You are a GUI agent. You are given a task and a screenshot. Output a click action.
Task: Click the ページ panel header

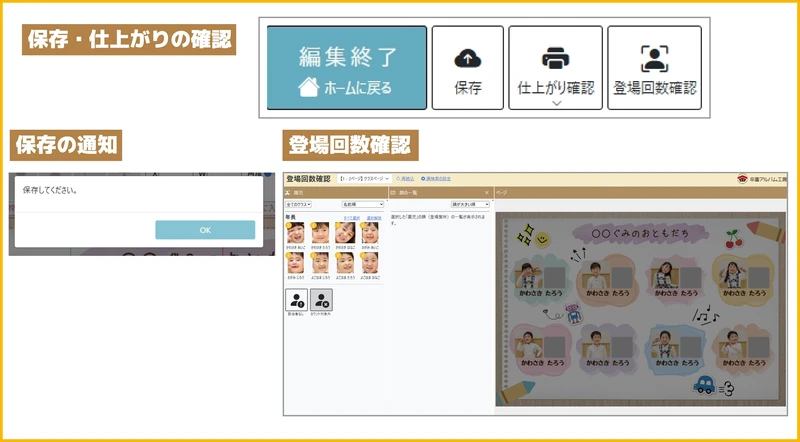[x=641, y=192]
